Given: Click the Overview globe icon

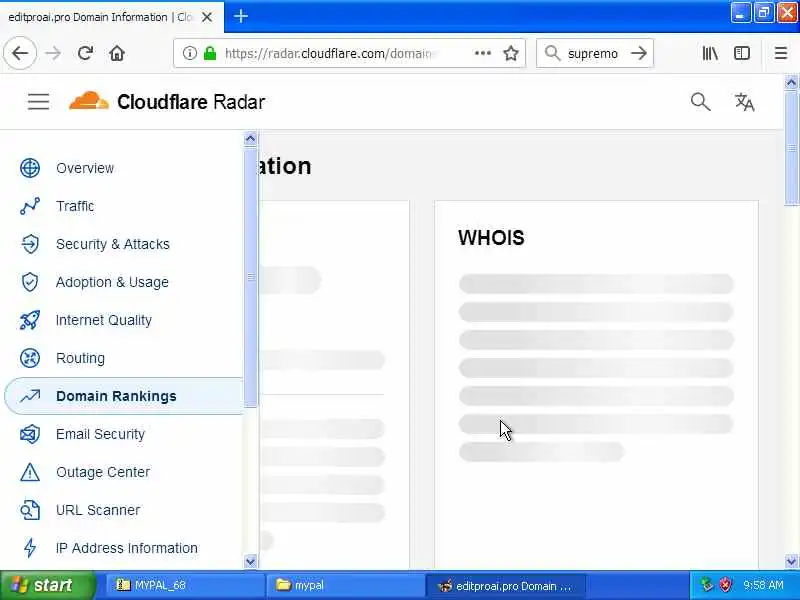Looking at the screenshot, I should pyautogui.click(x=30, y=168).
